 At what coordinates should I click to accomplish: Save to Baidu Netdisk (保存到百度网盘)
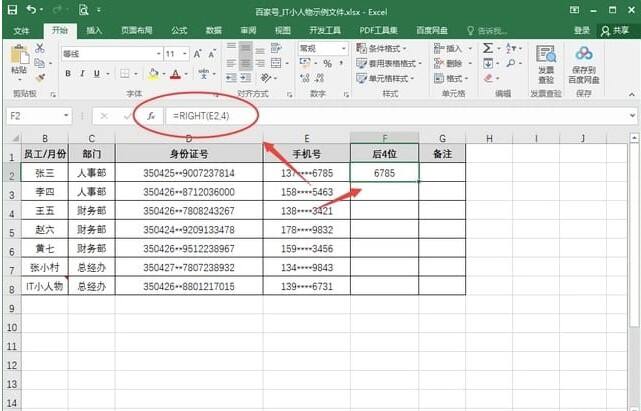584,65
